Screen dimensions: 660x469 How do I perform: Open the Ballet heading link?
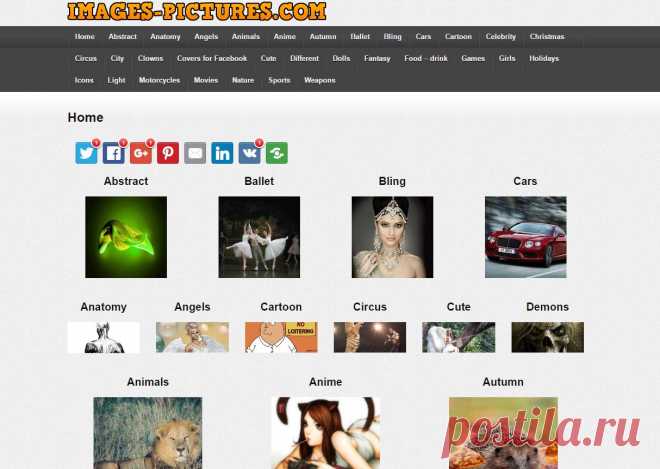point(259,181)
